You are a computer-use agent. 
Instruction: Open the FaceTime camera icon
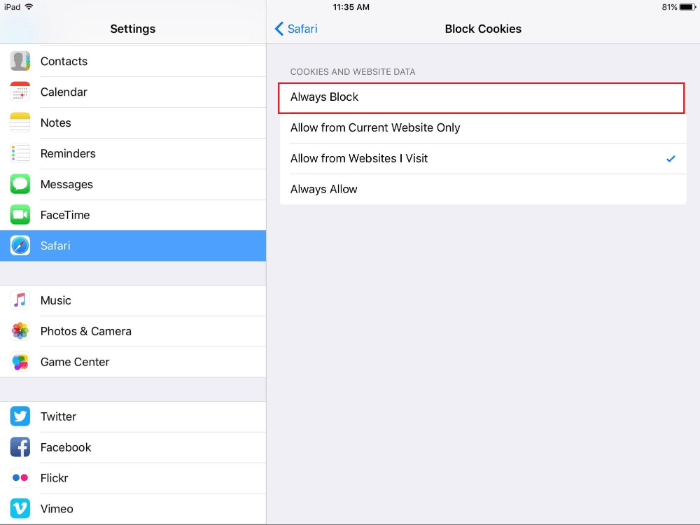tap(20, 215)
